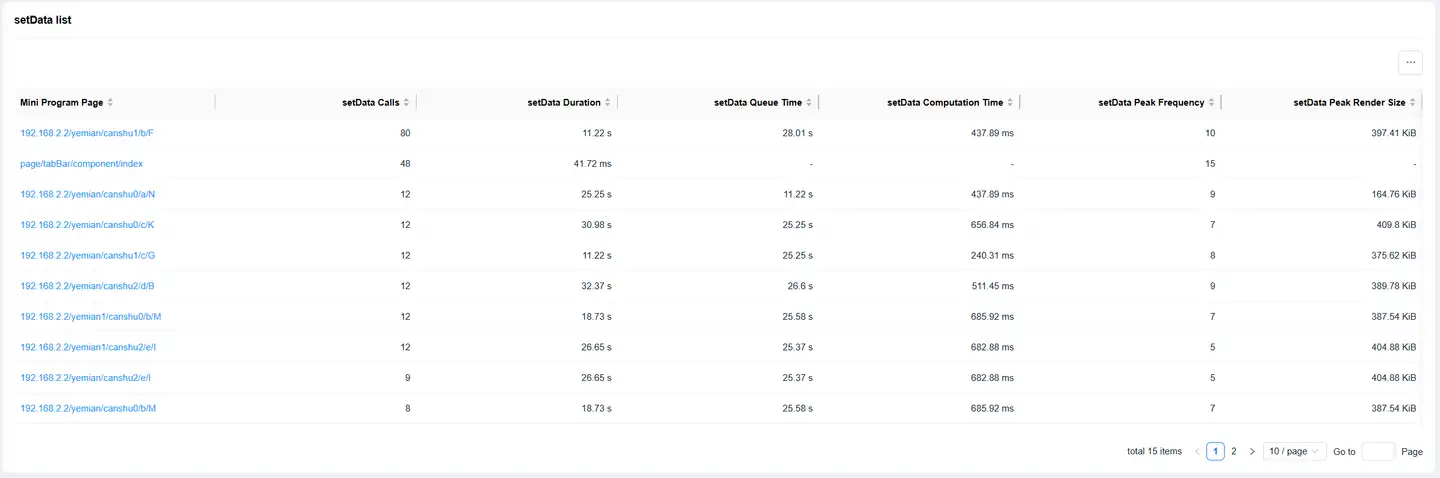
Task: Sort by setData Peak Frequency icon
Action: pyautogui.click(x=1212, y=103)
